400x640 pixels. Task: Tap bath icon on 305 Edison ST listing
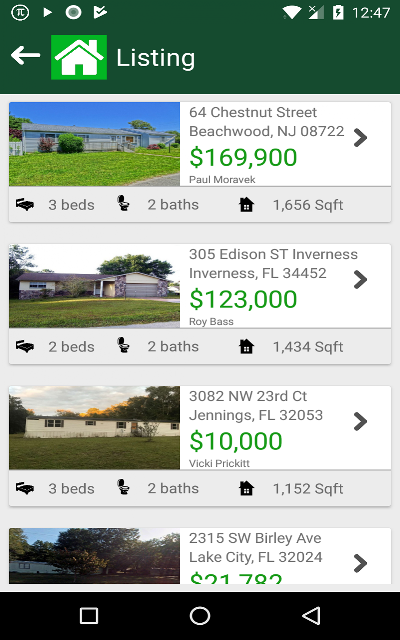point(123,345)
